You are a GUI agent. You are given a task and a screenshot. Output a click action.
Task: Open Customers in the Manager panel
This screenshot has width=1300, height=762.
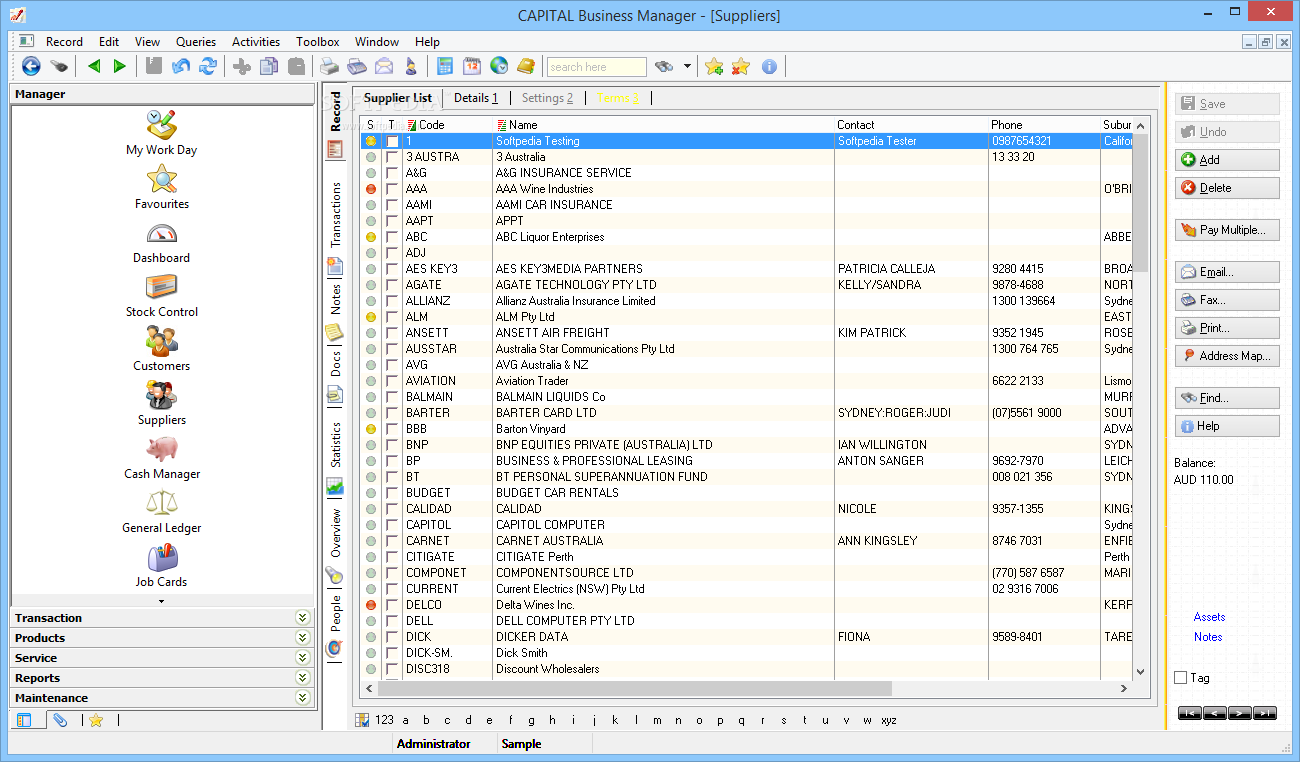coord(161,349)
